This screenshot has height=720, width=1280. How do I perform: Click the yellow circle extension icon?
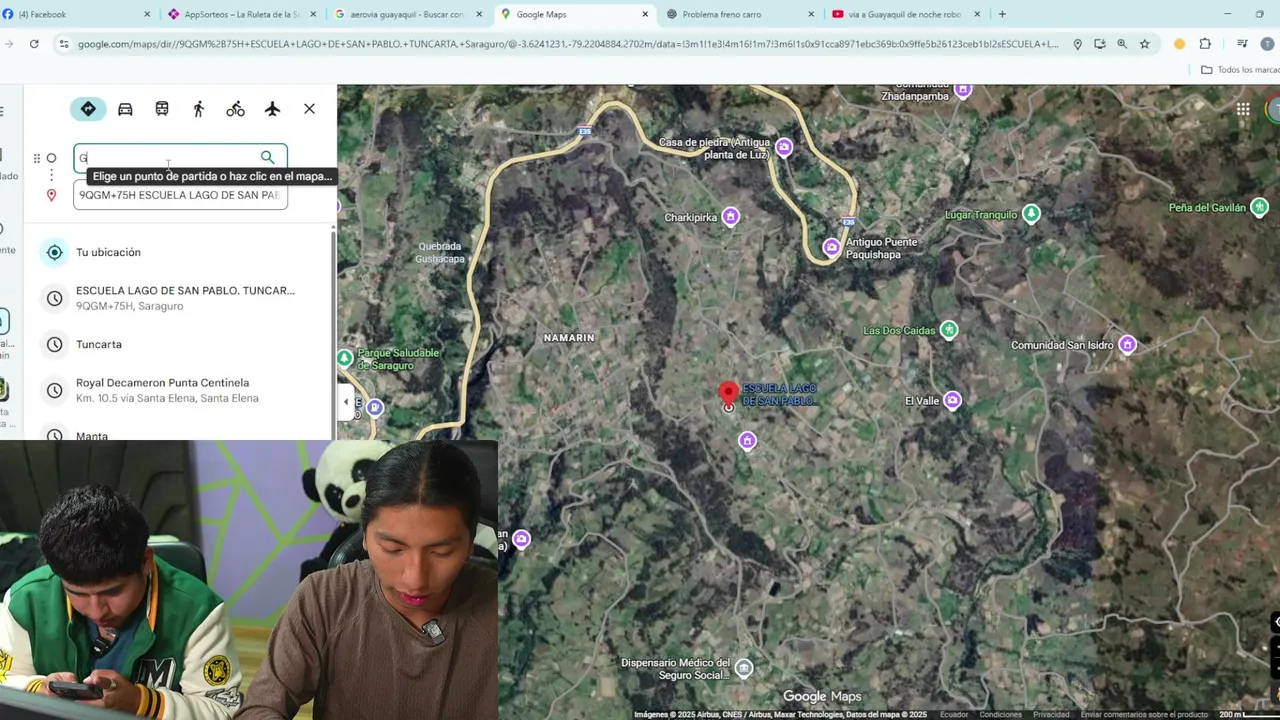(x=1179, y=44)
